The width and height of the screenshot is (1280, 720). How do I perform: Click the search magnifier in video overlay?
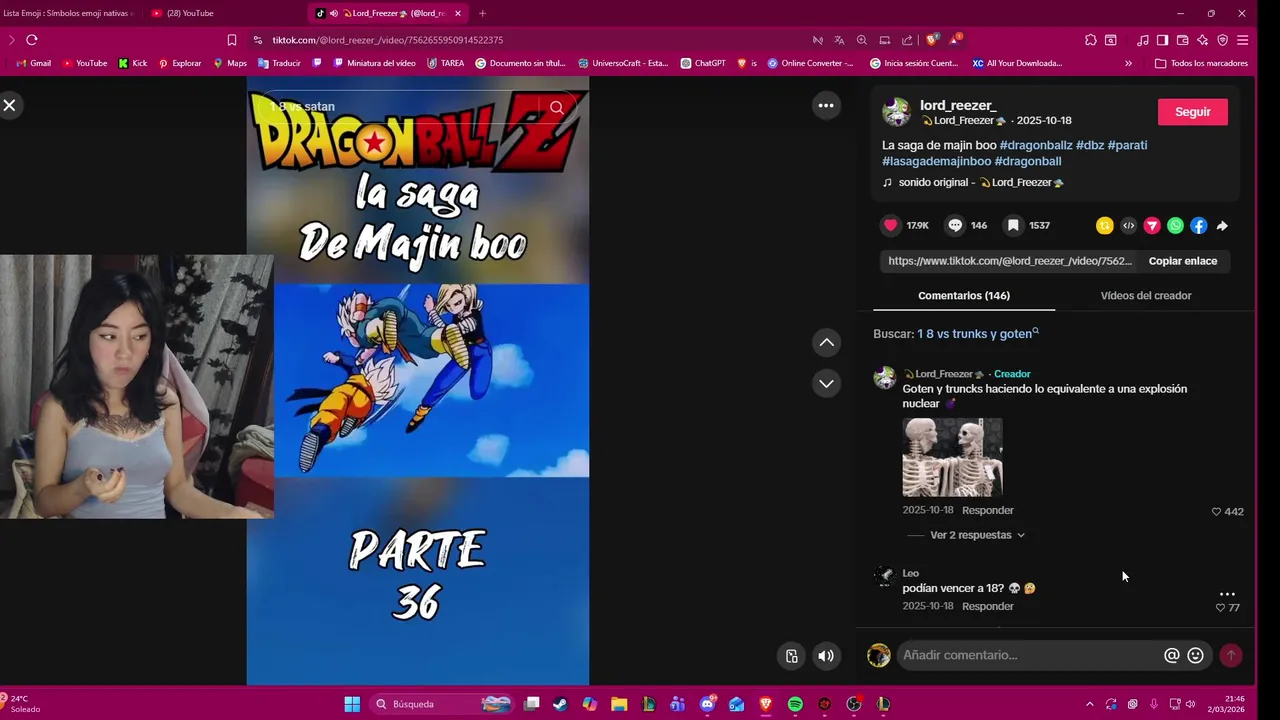click(557, 108)
